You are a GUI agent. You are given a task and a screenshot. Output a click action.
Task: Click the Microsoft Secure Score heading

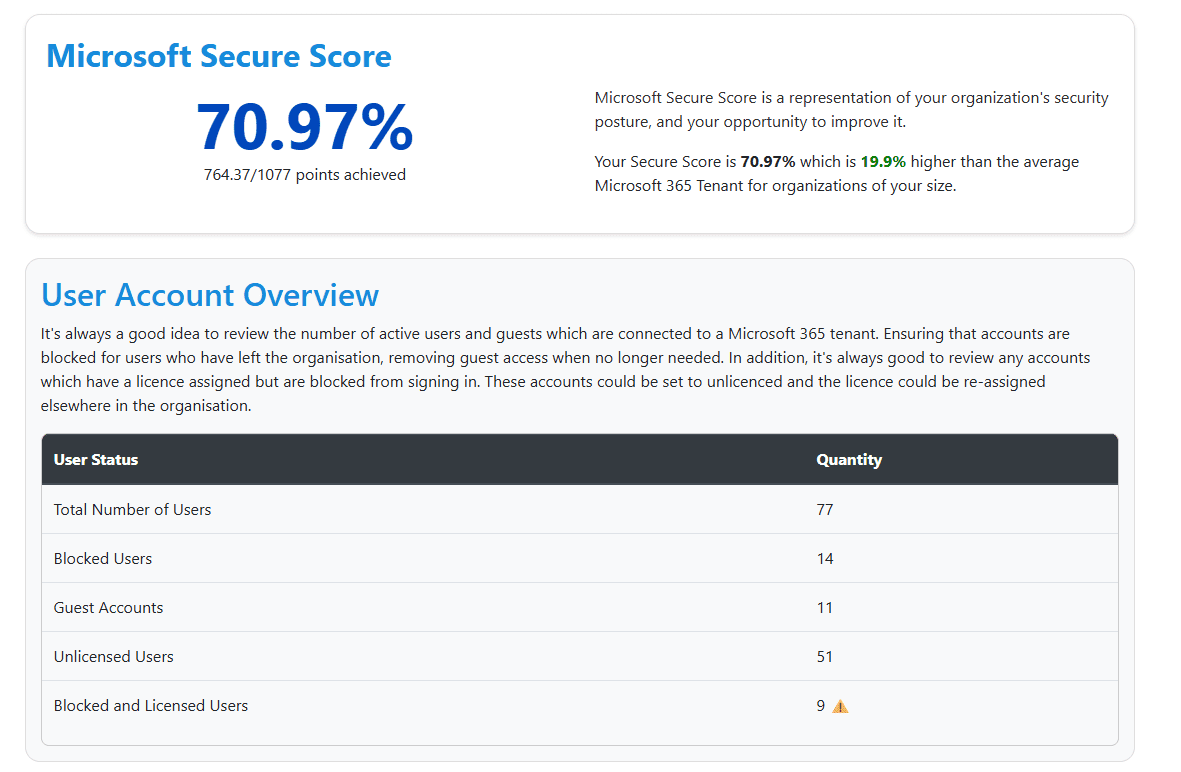pos(219,56)
